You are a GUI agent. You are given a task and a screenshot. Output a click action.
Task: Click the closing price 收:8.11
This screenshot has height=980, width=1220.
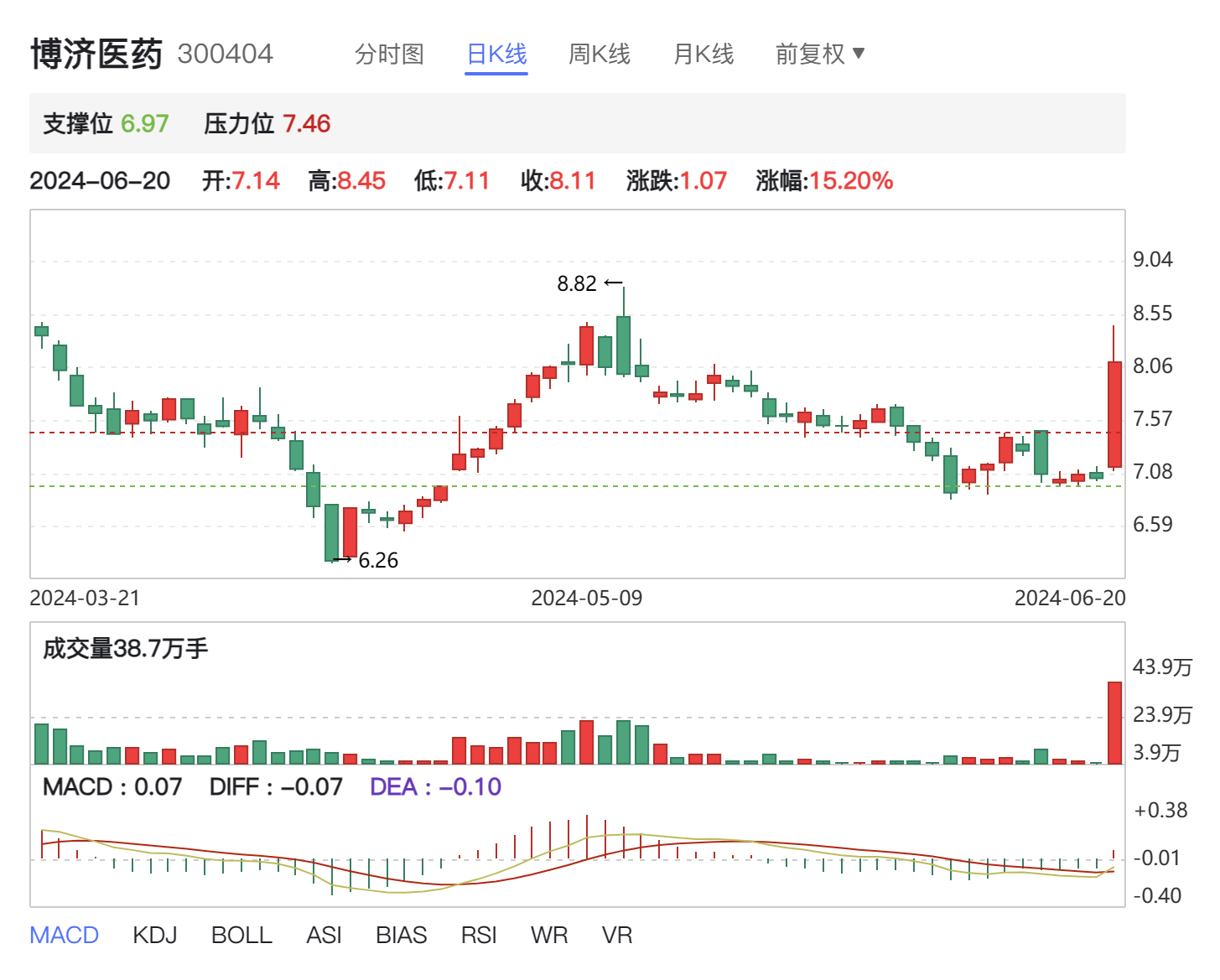pyautogui.click(x=558, y=181)
